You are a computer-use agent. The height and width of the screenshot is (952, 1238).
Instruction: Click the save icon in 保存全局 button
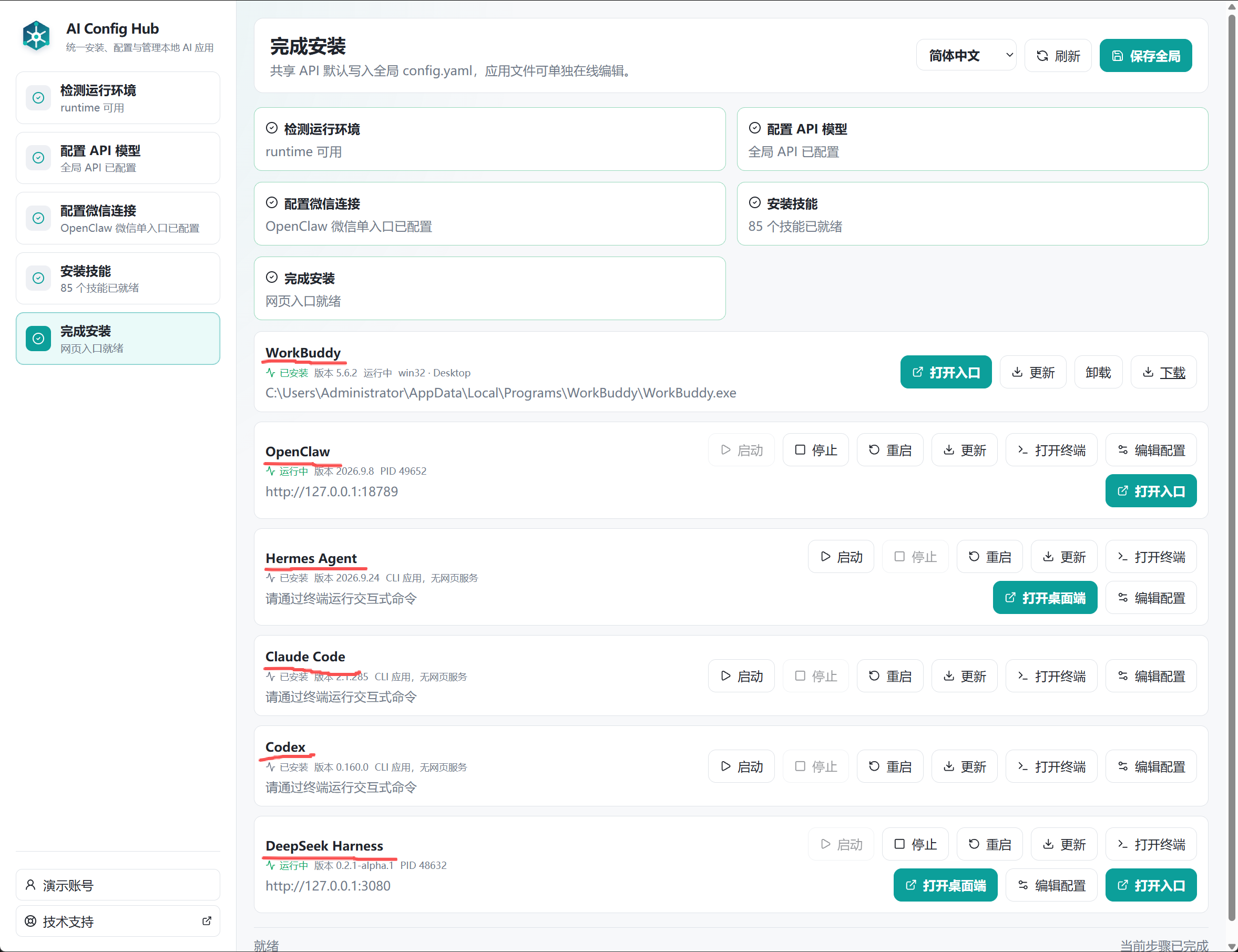pyautogui.click(x=1117, y=56)
